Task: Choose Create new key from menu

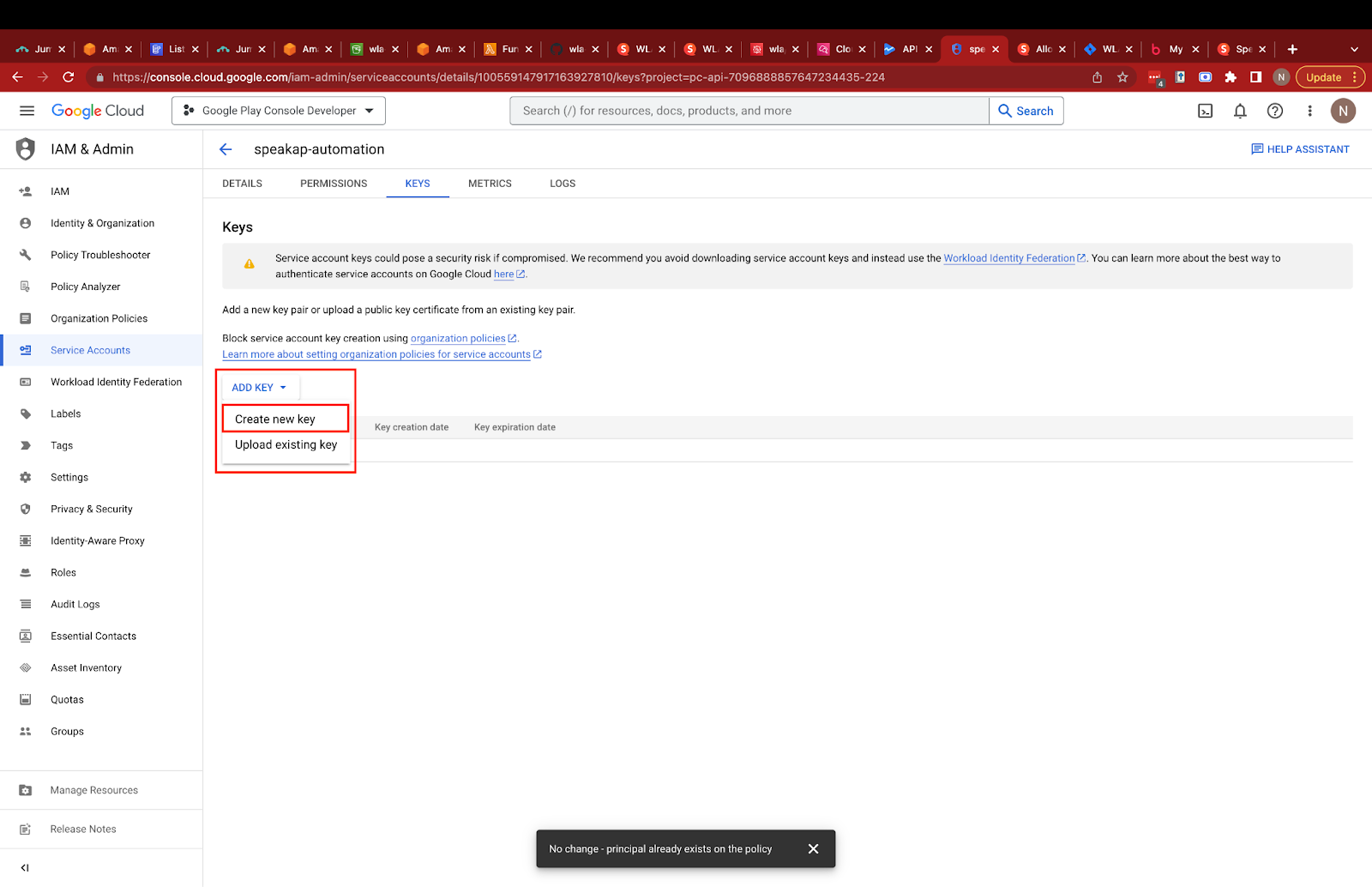Action: (x=286, y=419)
